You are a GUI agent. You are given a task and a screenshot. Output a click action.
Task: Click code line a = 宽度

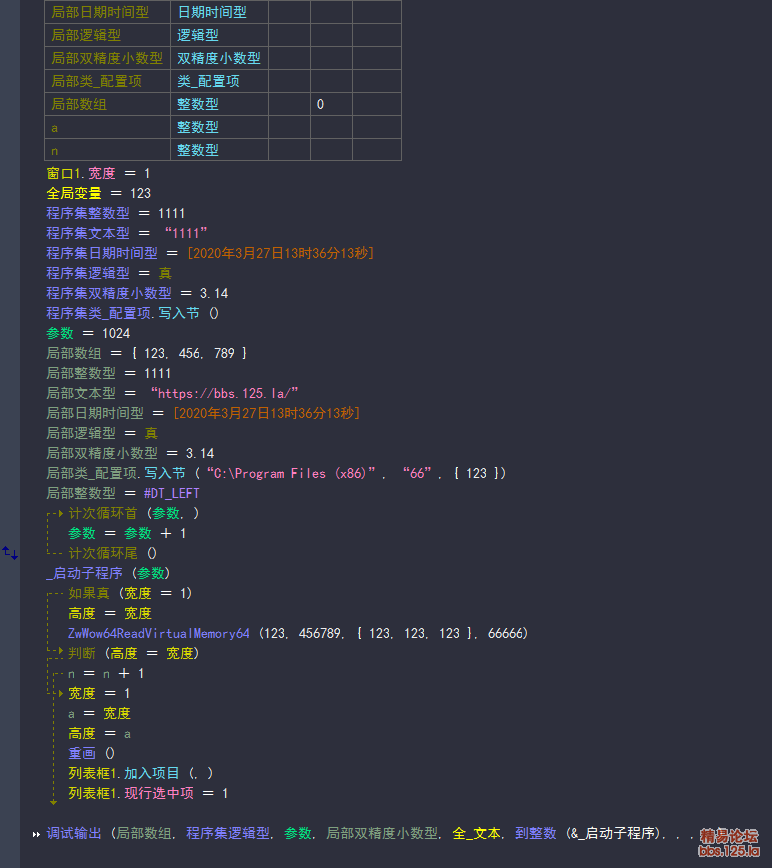[x=99, y=713]
